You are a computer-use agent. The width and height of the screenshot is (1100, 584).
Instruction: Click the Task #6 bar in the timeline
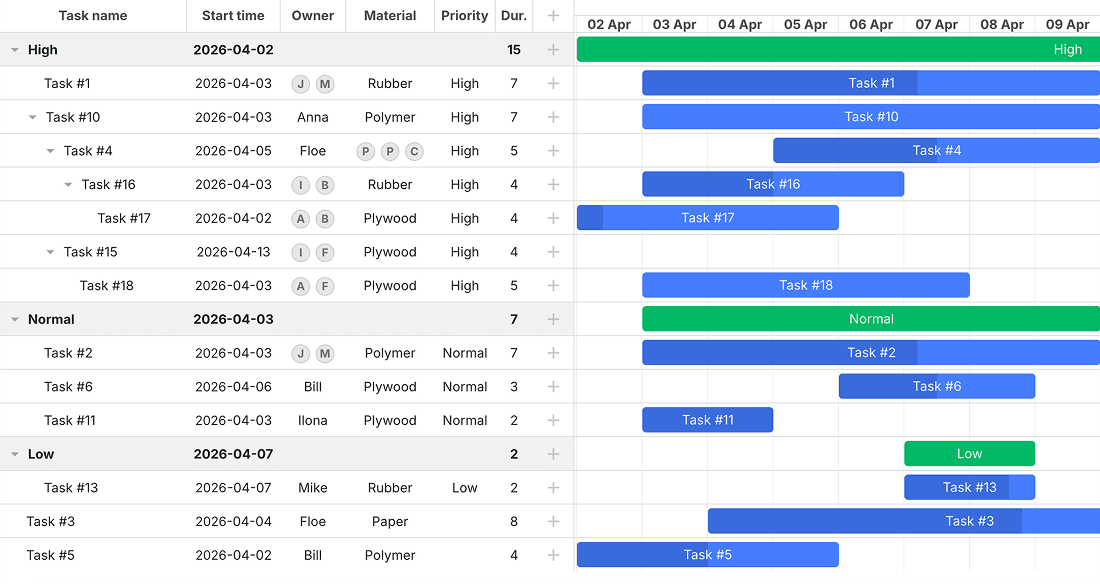click(937, 386)
